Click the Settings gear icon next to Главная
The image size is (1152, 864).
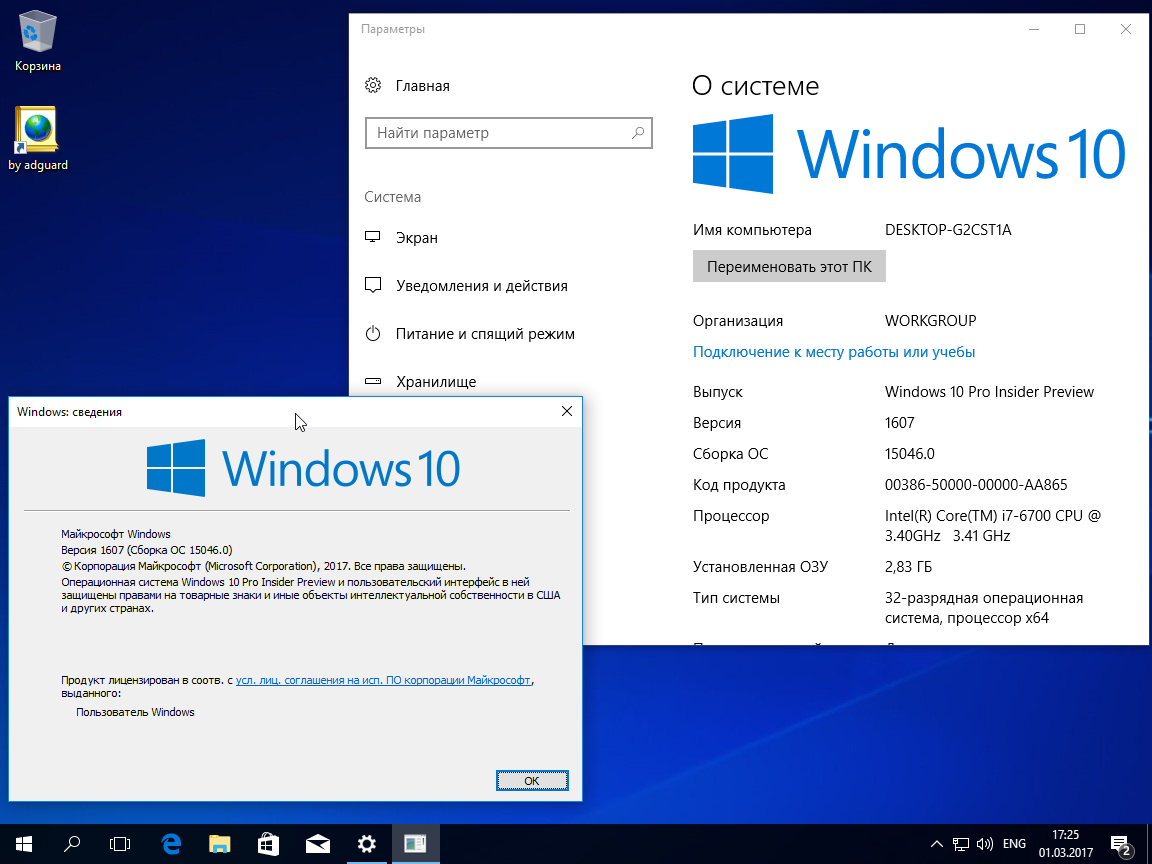coord(373,85)
